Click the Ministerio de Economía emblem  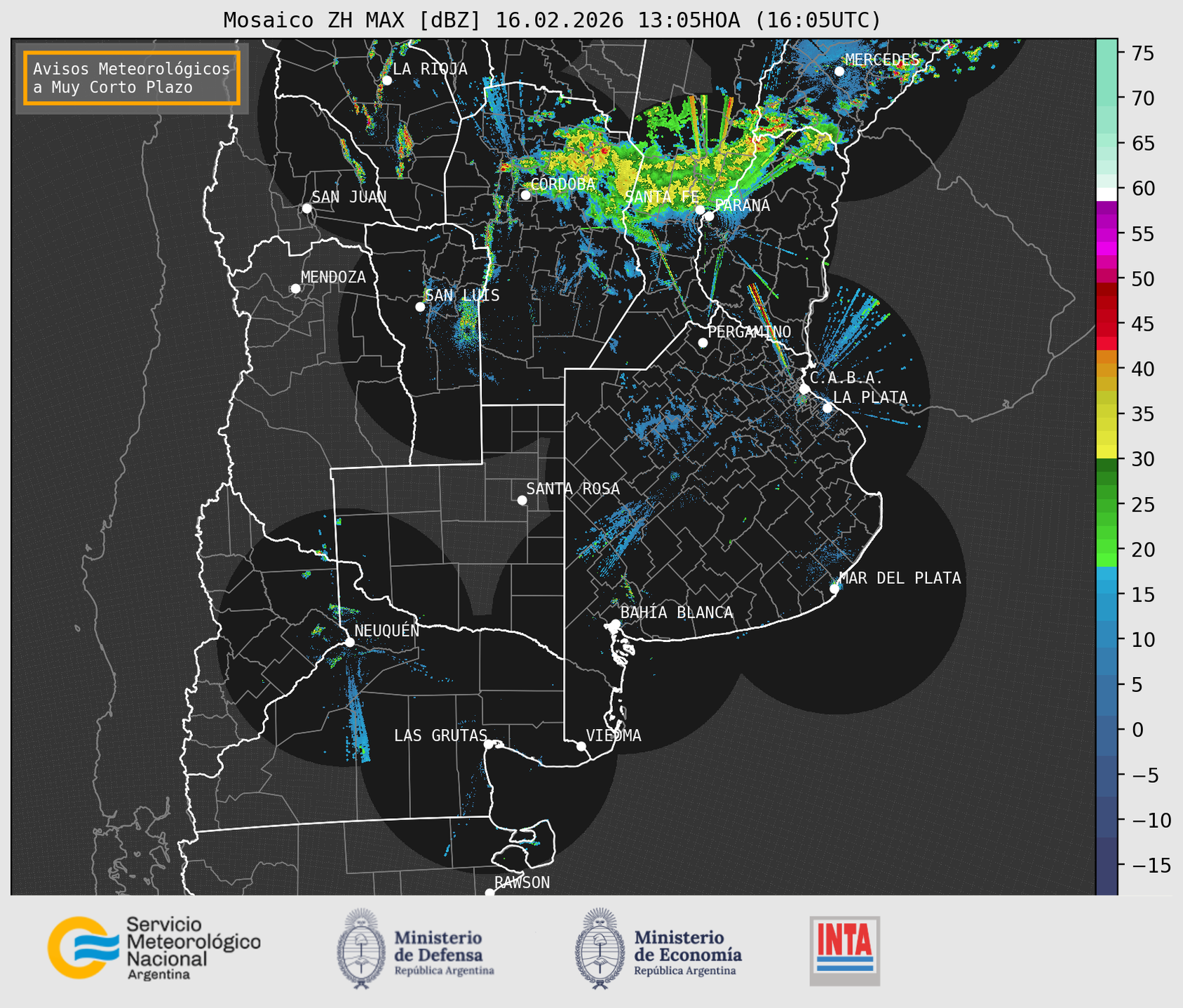(x=600, y=949)
